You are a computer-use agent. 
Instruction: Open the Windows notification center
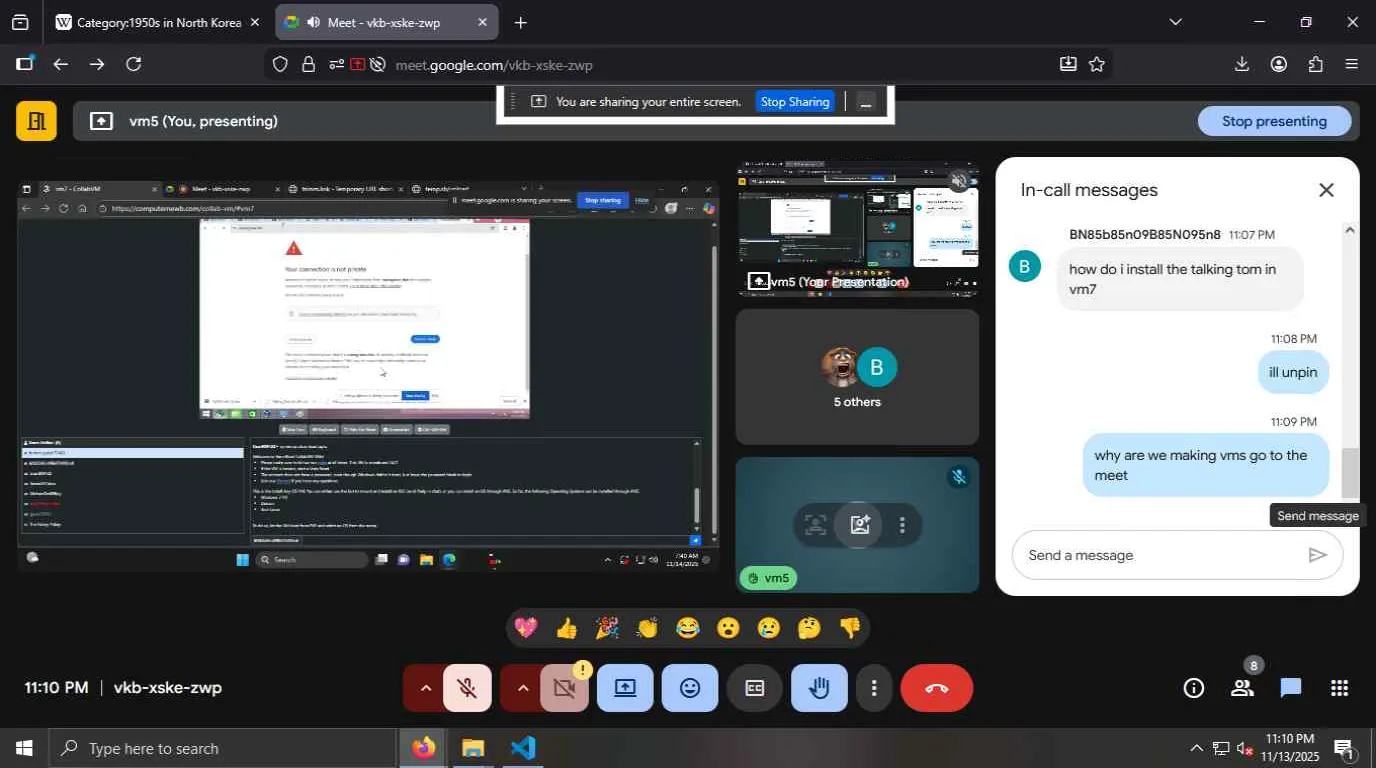[x=1345, y=748]
